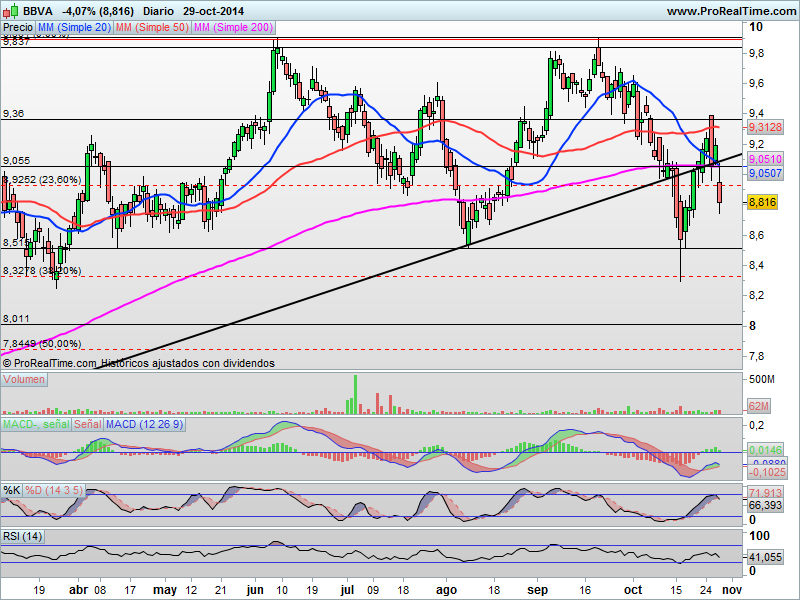Click the 41,055 RSI value tag
800x600 pixels.
coord(765,557)
